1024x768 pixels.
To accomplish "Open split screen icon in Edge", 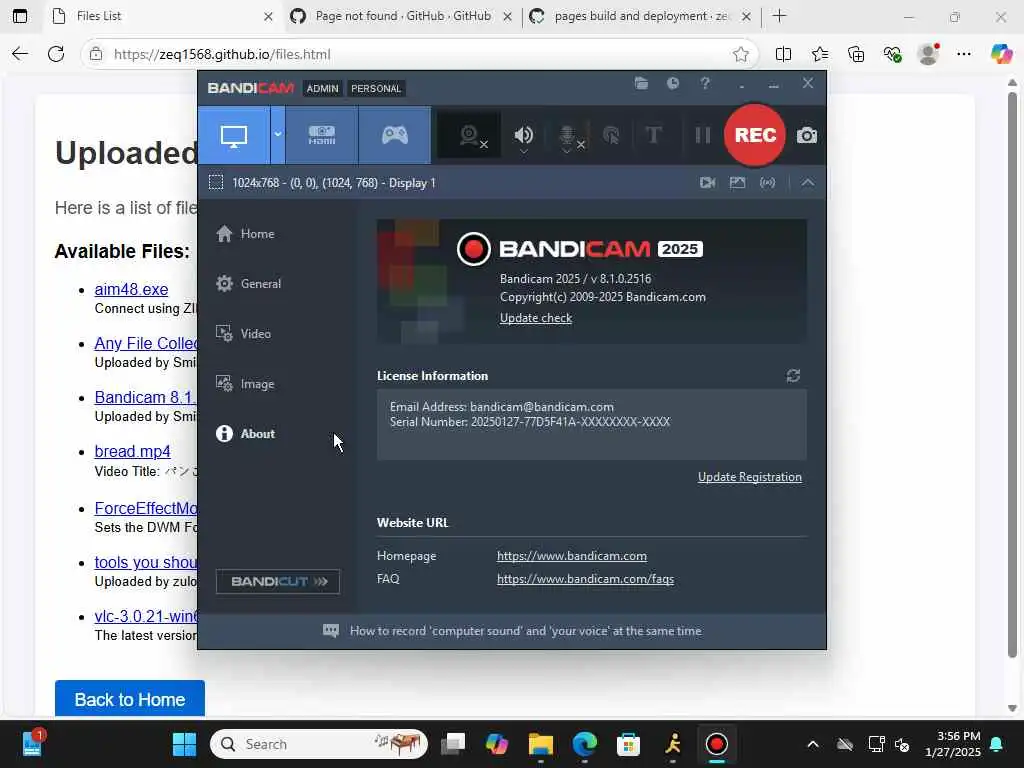I will [x=783, y=54].
